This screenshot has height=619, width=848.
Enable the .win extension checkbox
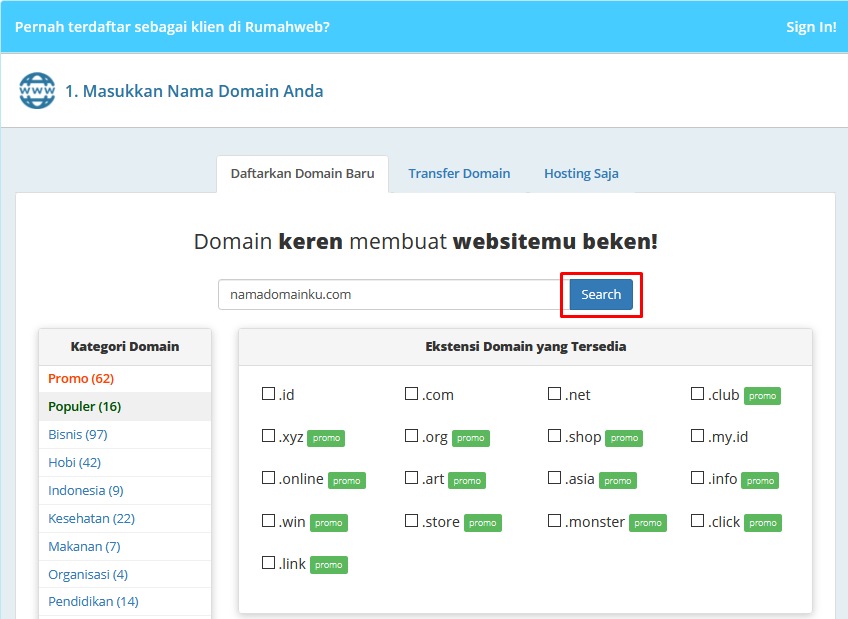pos(268,521)
